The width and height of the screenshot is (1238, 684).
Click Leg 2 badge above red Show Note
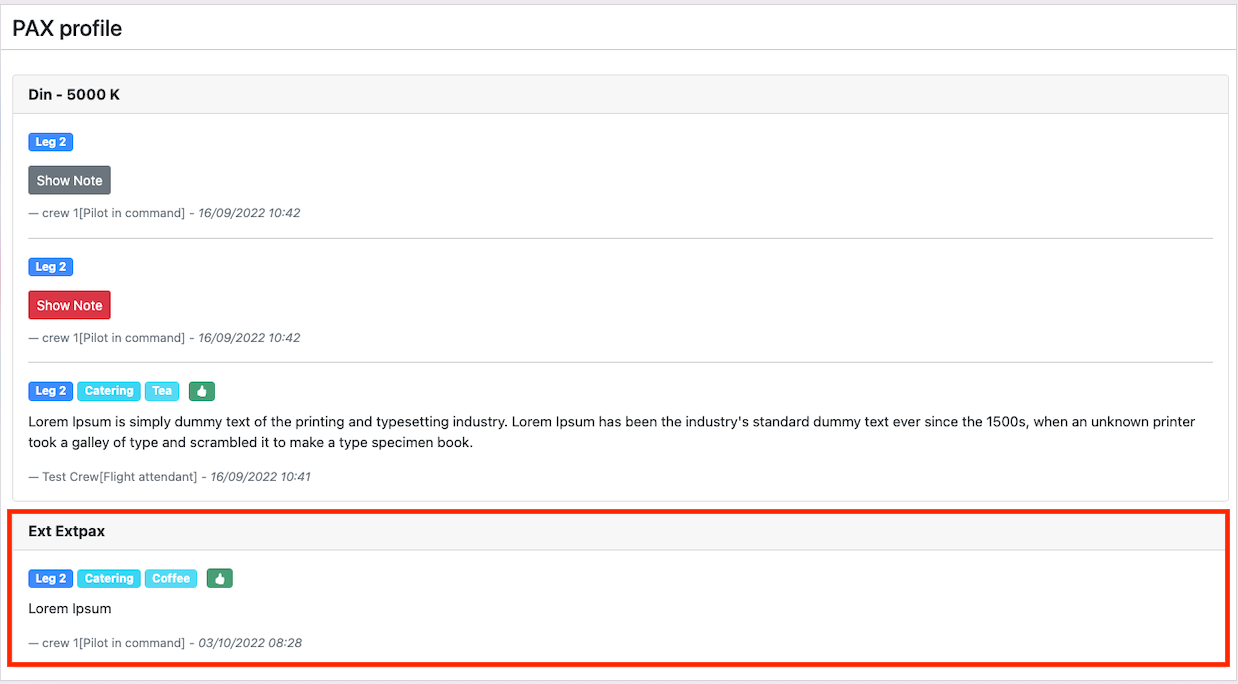(x=51, y=267)
